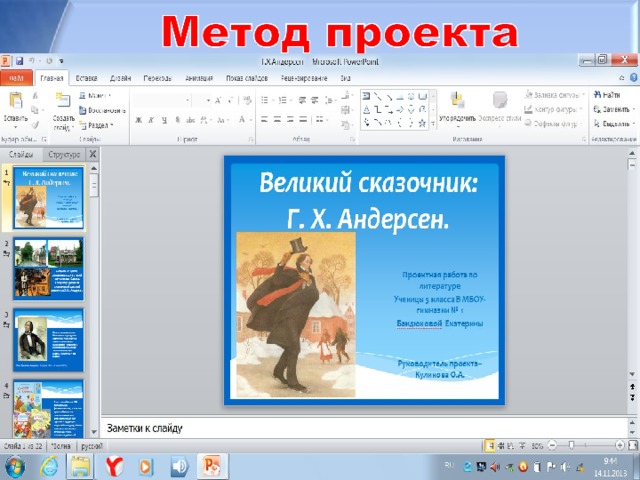Viewport: 640px width, 480px height.
Task: Expand the shapes gallery using the More arrow
Action: [x=433, y=123]
